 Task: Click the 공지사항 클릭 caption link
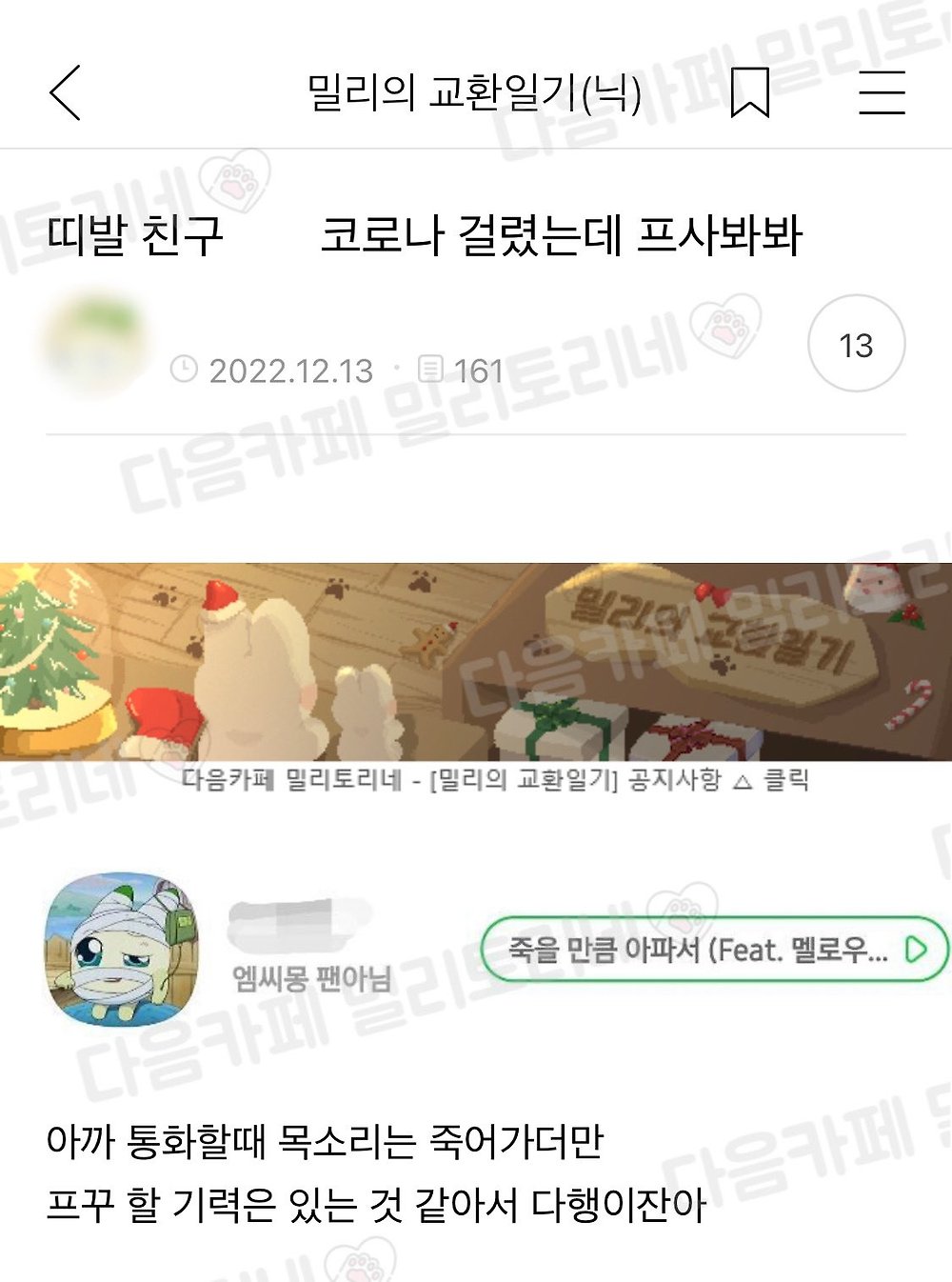[x=495, y=780]
